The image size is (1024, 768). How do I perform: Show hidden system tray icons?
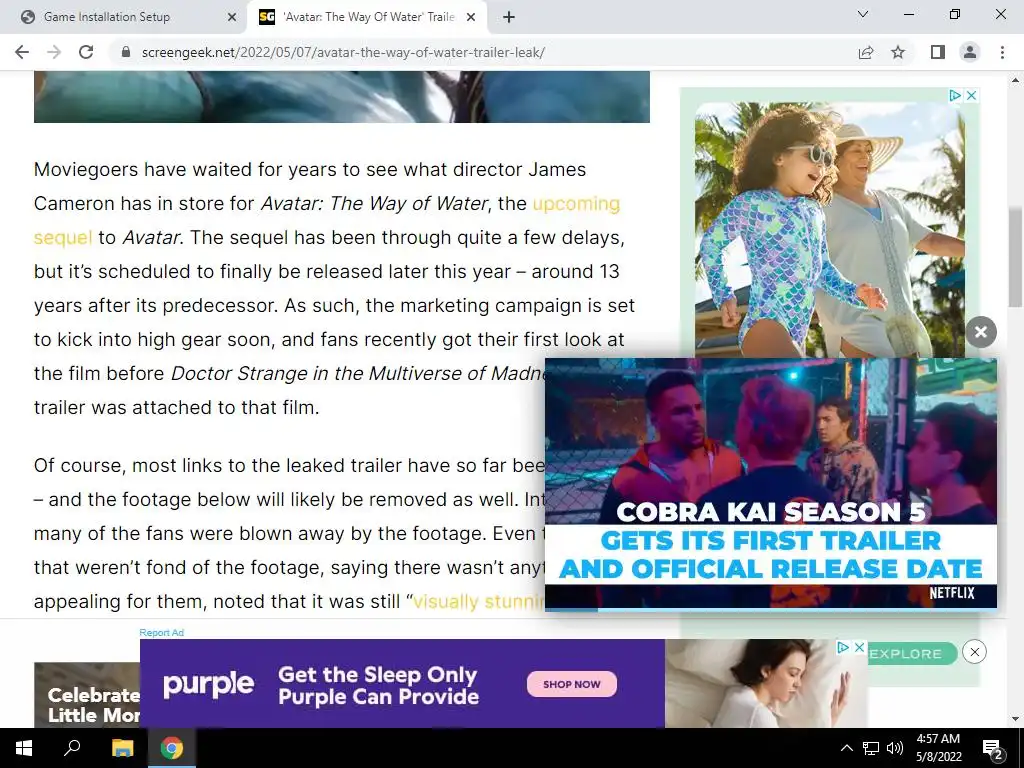(x=846, y=748)
